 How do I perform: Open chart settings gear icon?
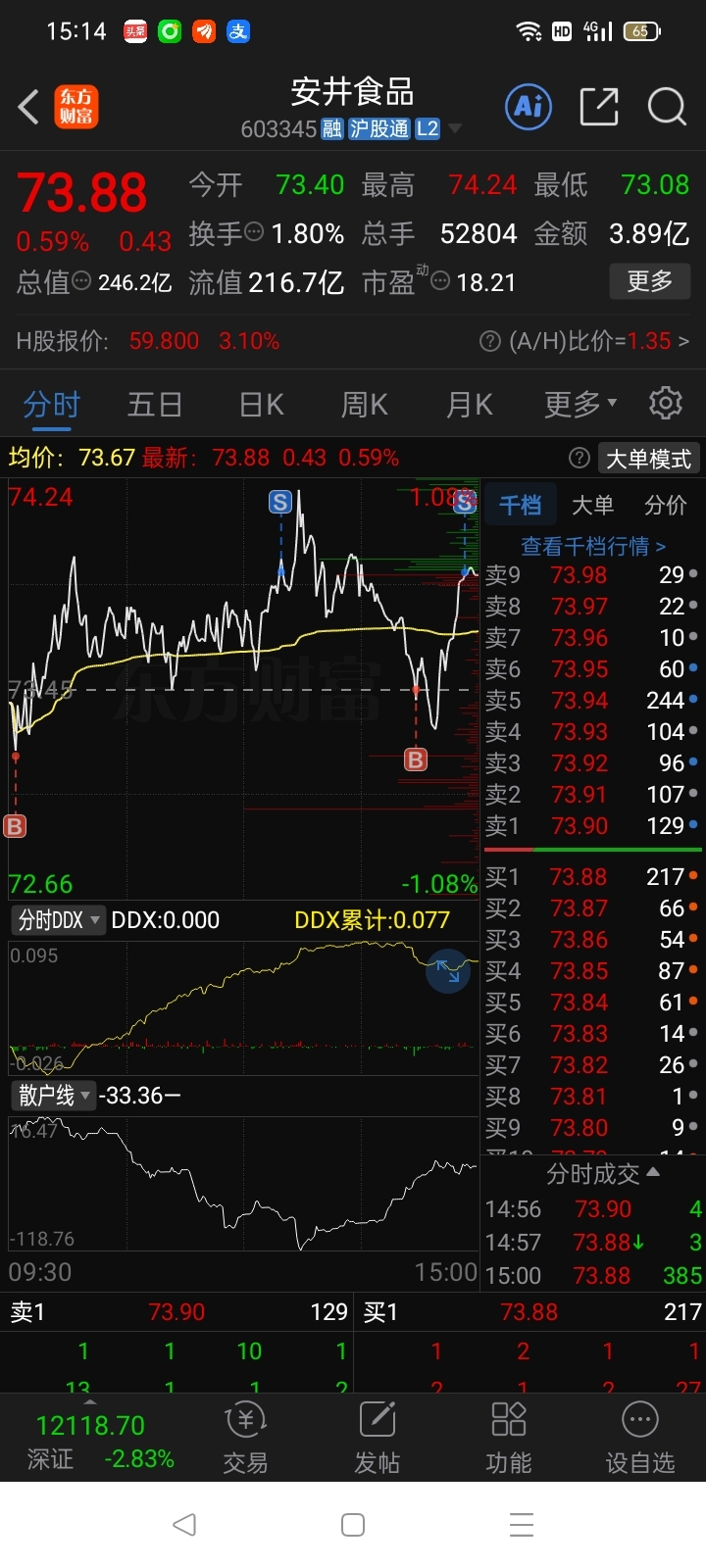tap(666, 403)
